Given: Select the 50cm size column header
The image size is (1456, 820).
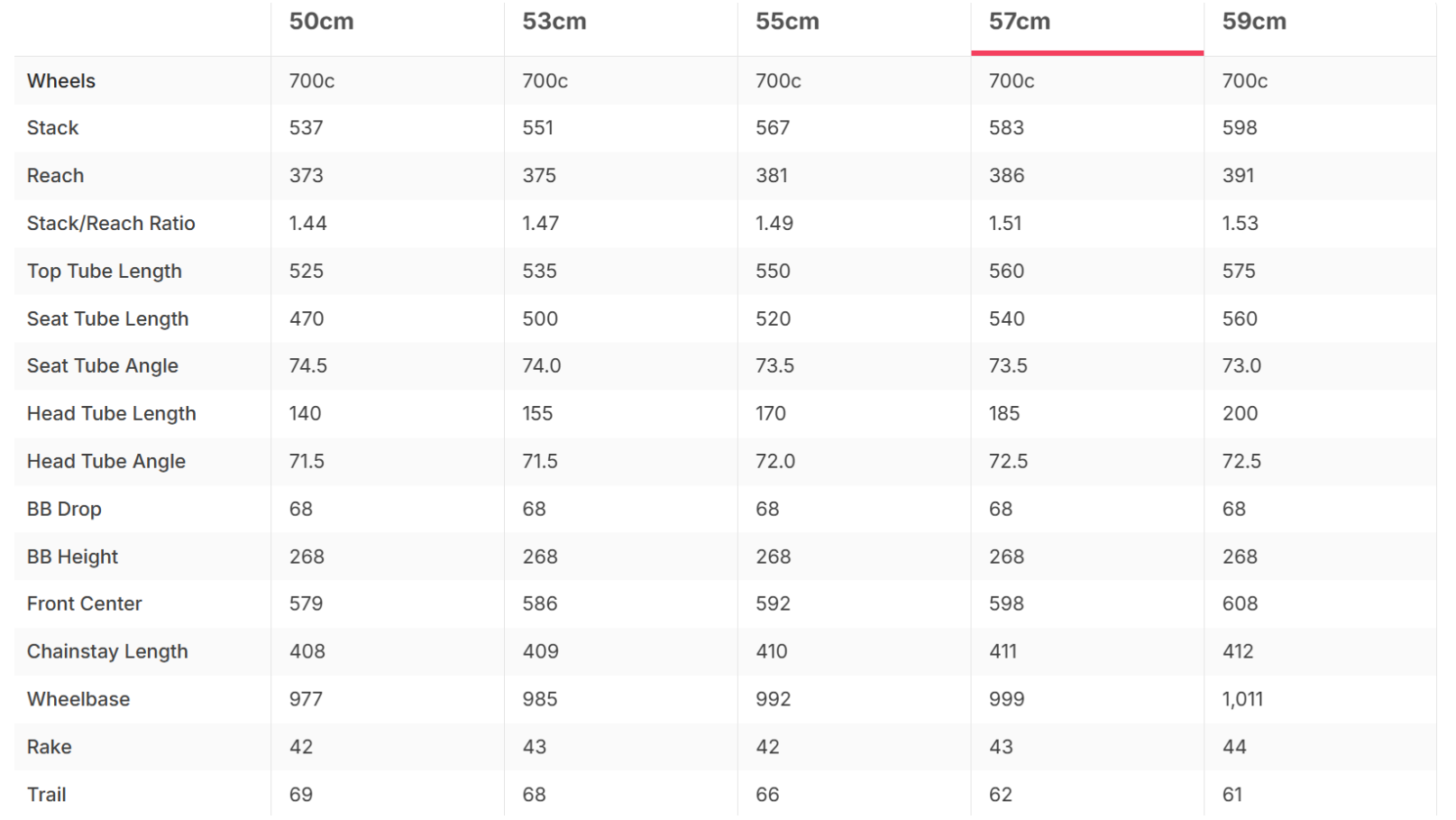Looking at the screenshot, I should 322,22.
